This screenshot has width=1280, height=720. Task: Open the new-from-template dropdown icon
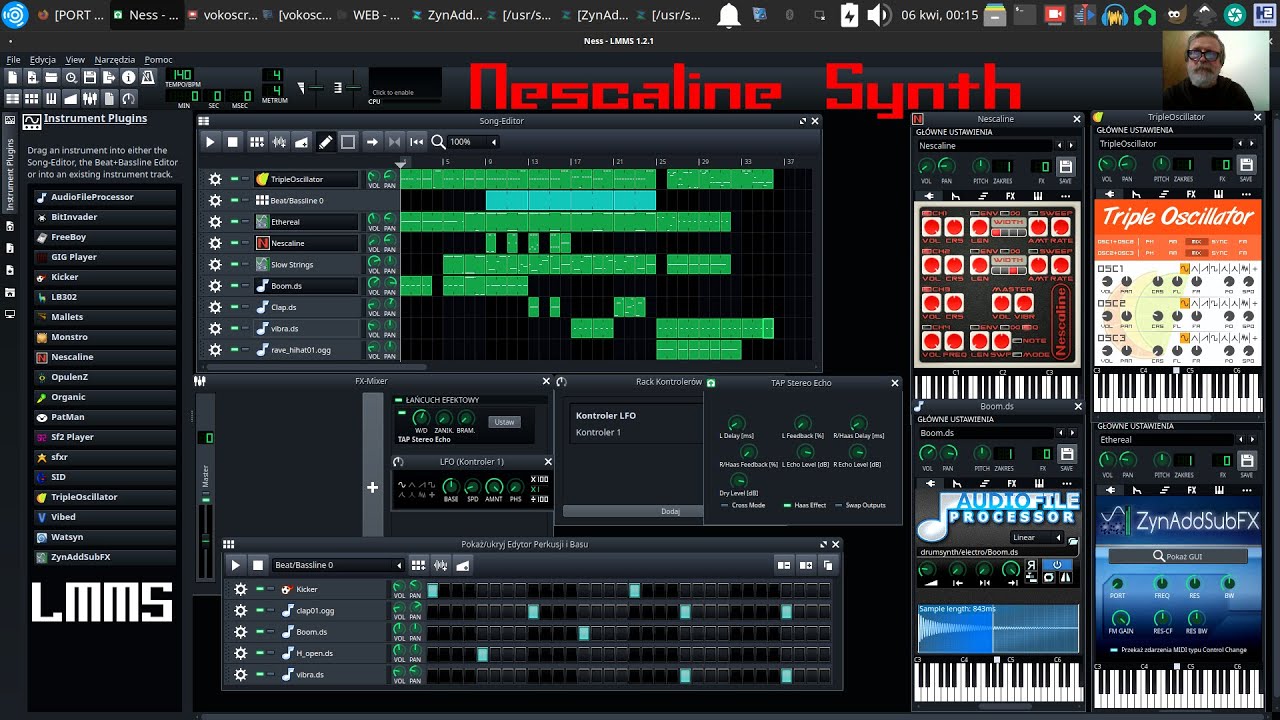[32, 77]
